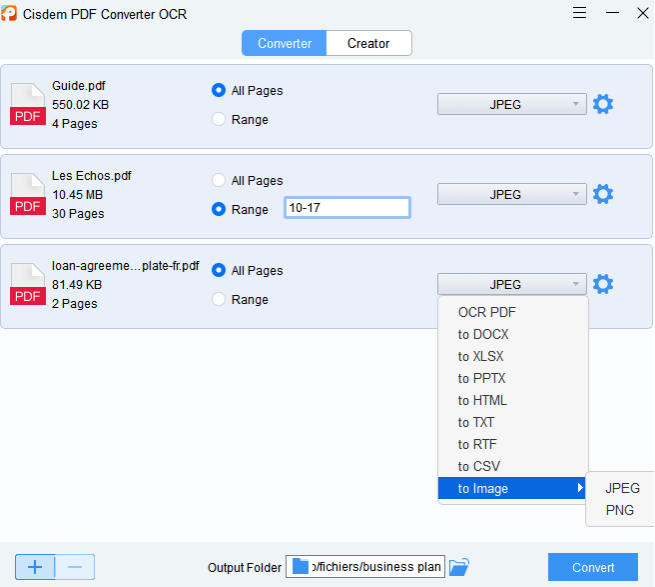Choose to XLSX from format menu
This screenshot has height=587, width=655.
click(513, 356)
